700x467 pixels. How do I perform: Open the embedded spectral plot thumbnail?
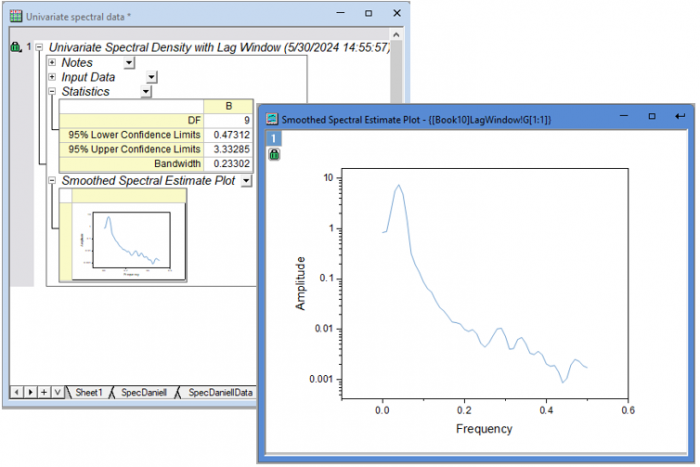129,242
